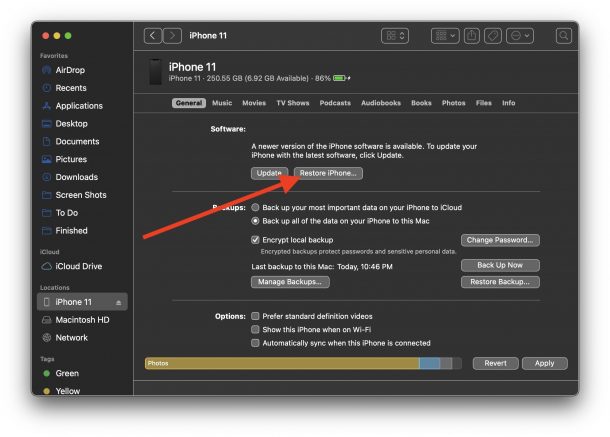The width and height of the screenshot is (610, 437).
Task: Click the Revert button
Action: (495, 363)
